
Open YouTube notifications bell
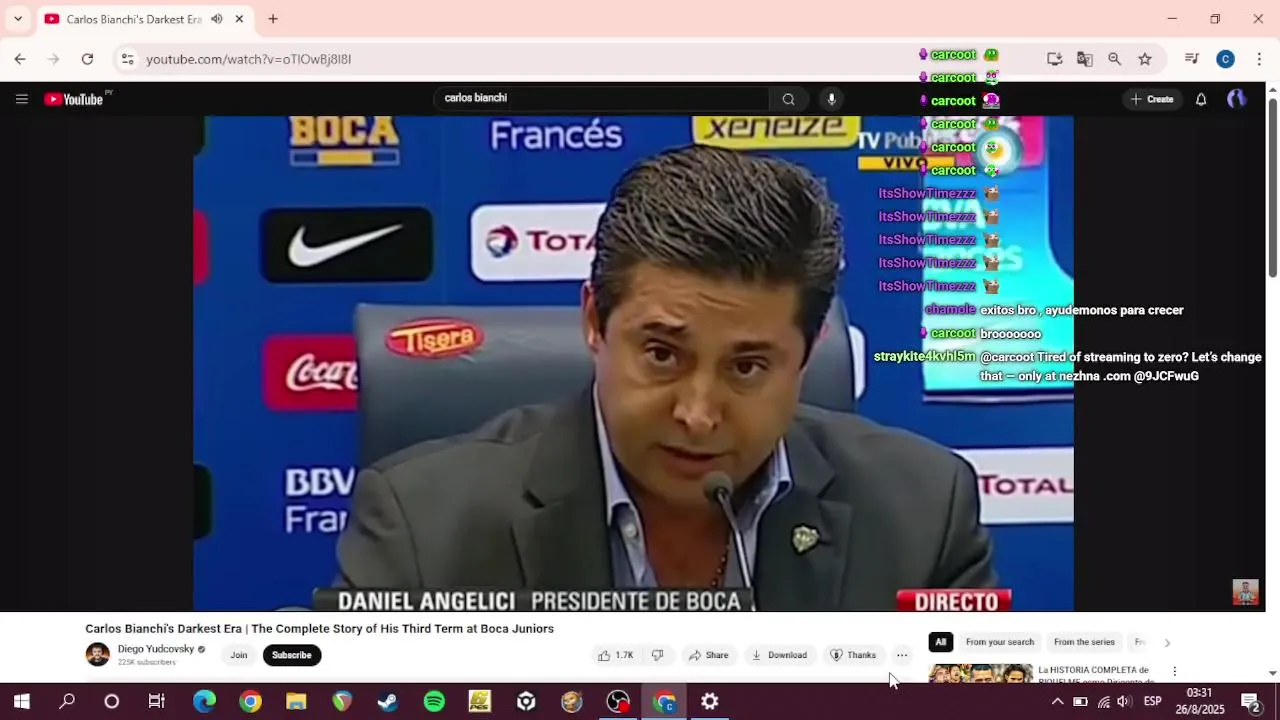(1201, 99)
